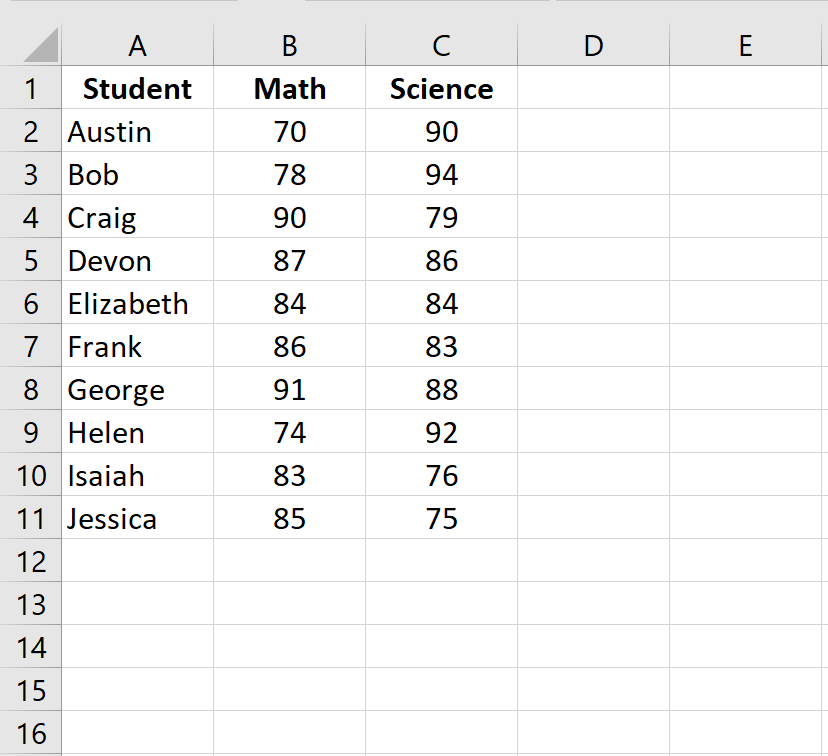Click the Math header cell
This screenshot has height=756, width=828.
coord(289,88)
